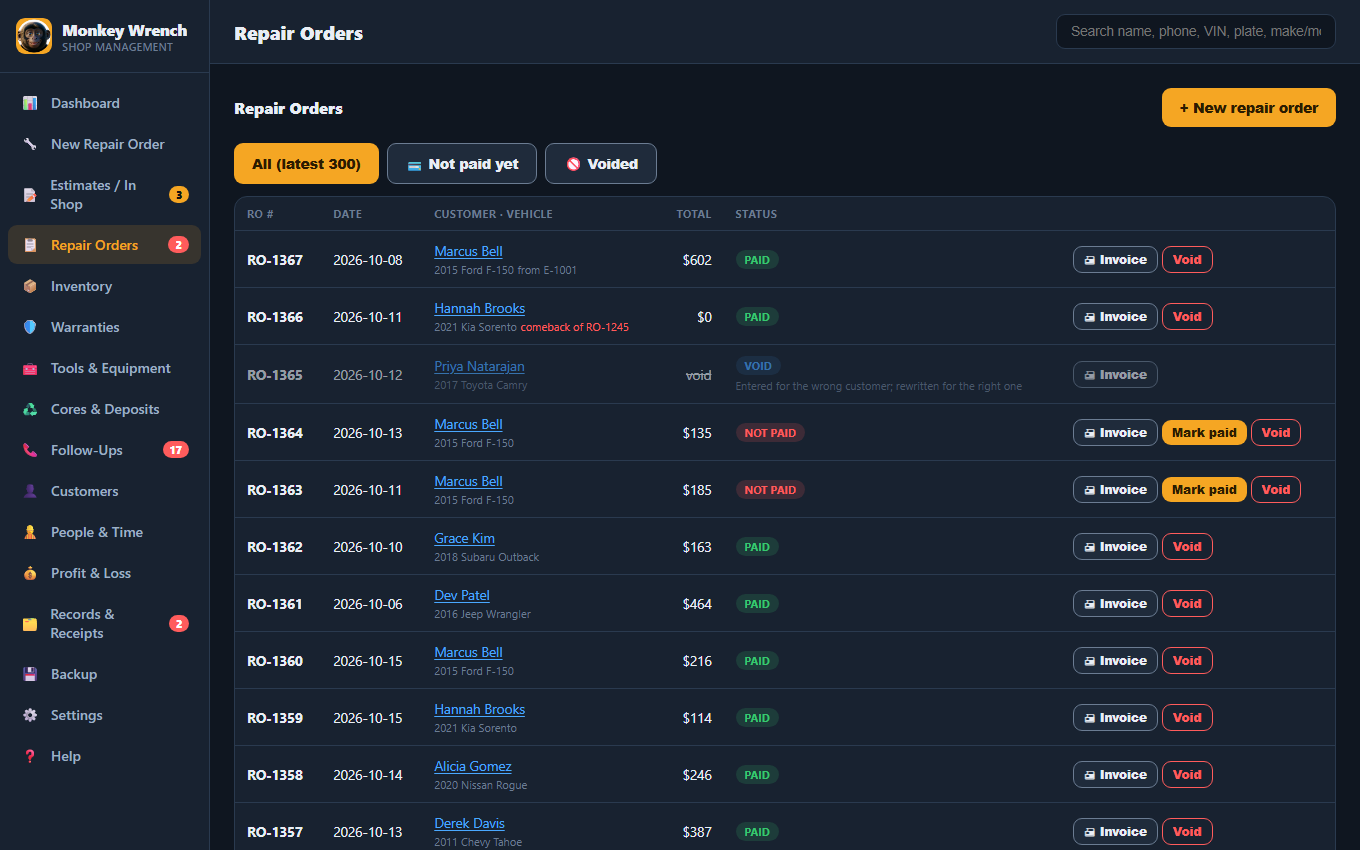Open the Grace Kim customer link
The width and height of the screenshot is (1360, 850).
pyautogui.click(x=464, y=538)
